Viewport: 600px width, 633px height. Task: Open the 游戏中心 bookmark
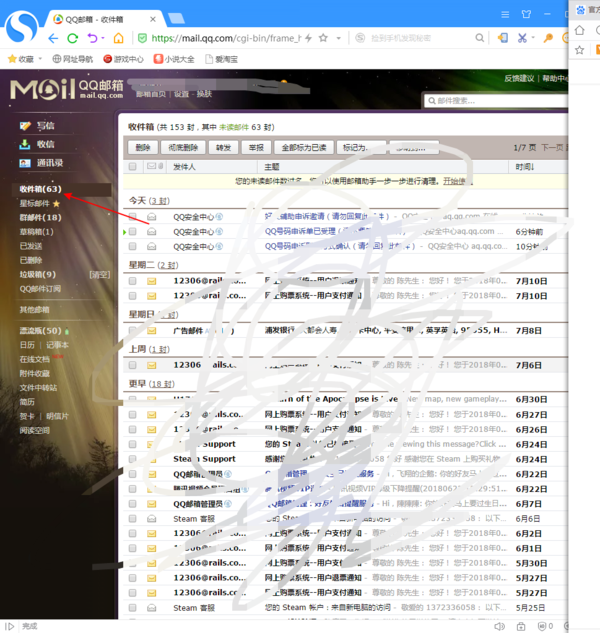tap(124, 59)
